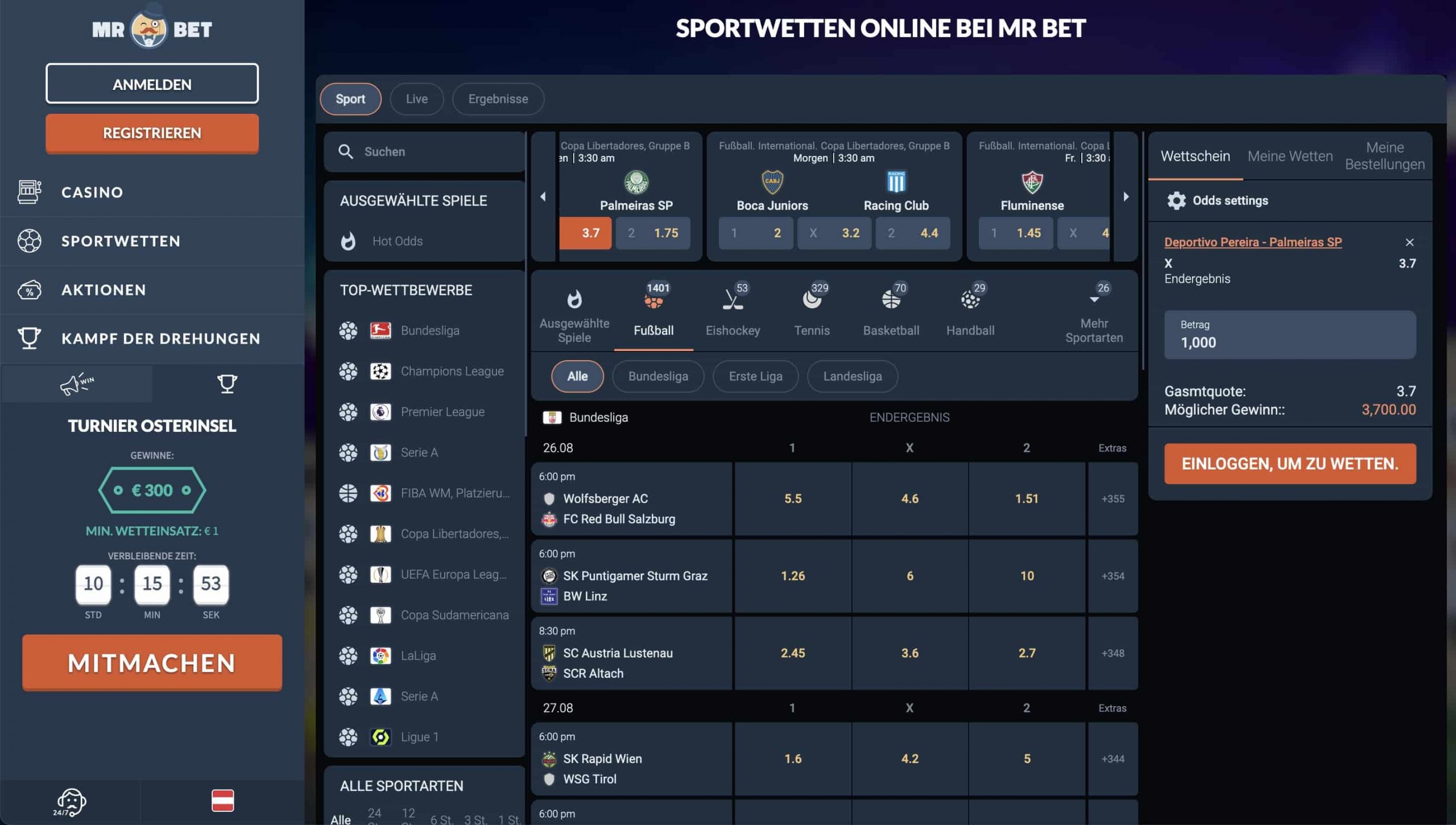Switch to Meine Wetten tab
This screenshot has height=825, width=1456.
(1290, 156)
